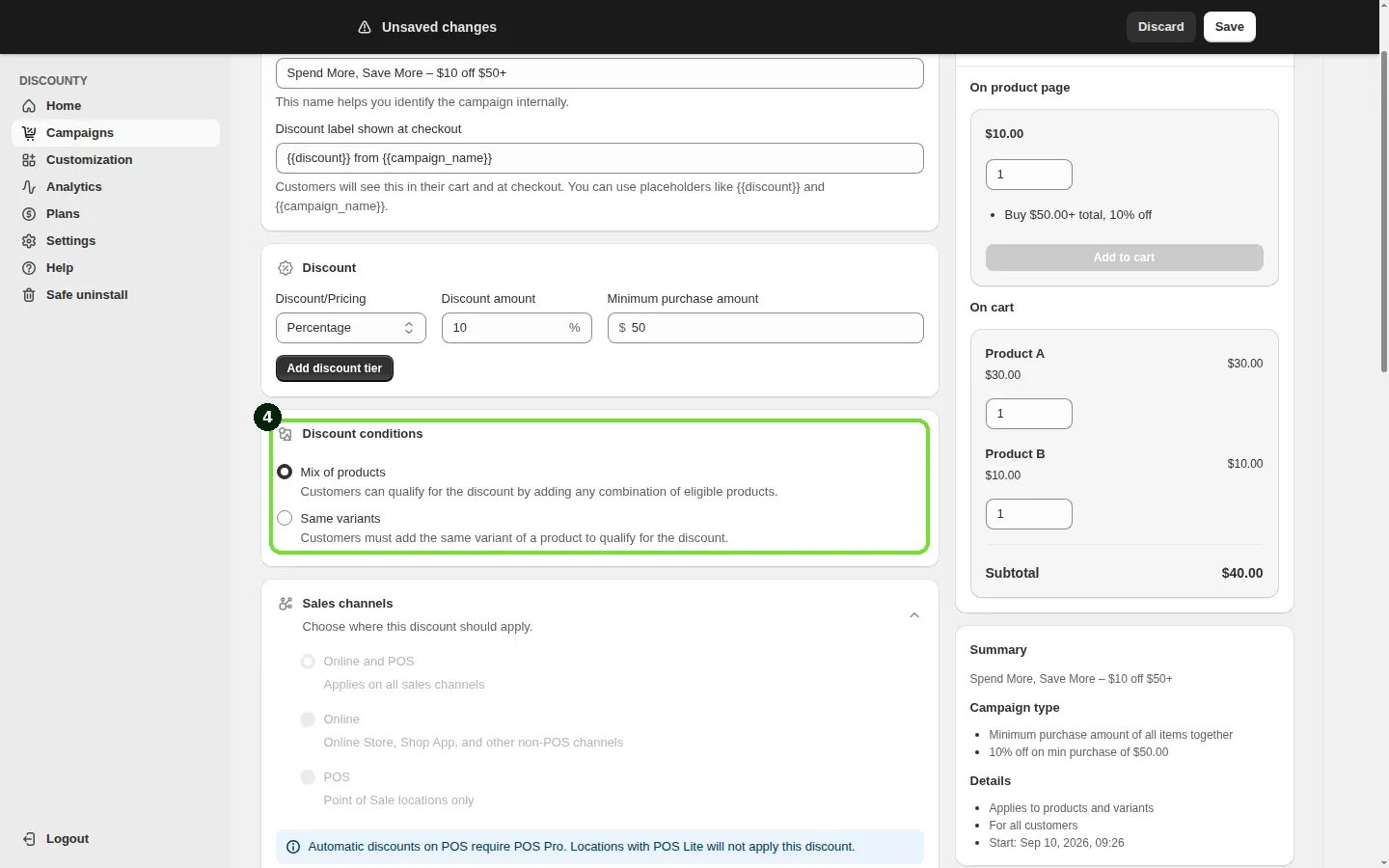Add another discount tier
This screenshot has height=868, width=1389.
click(335, 368)
